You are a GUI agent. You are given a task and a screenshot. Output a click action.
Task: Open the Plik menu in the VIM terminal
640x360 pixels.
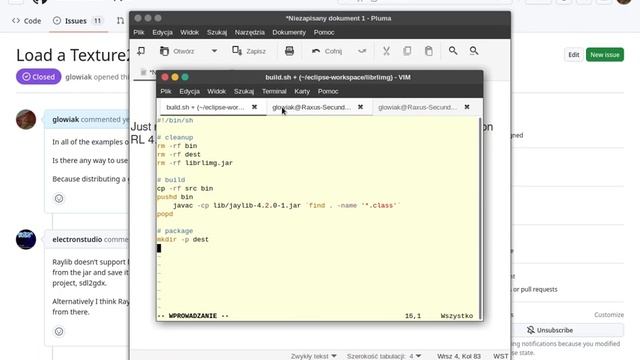point(166,91)
